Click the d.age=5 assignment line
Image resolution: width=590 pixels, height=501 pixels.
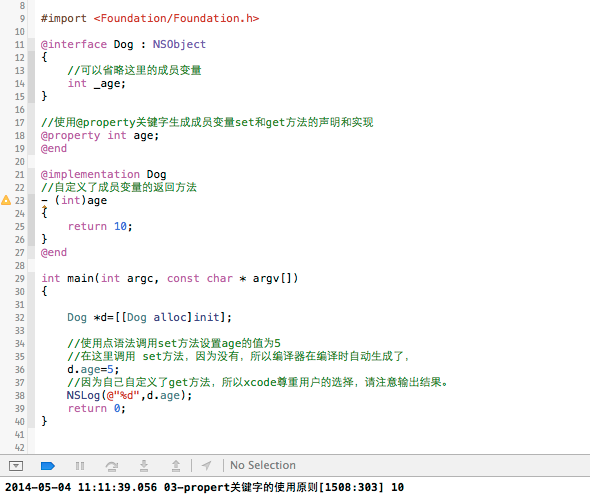click(x=93, y=370)
